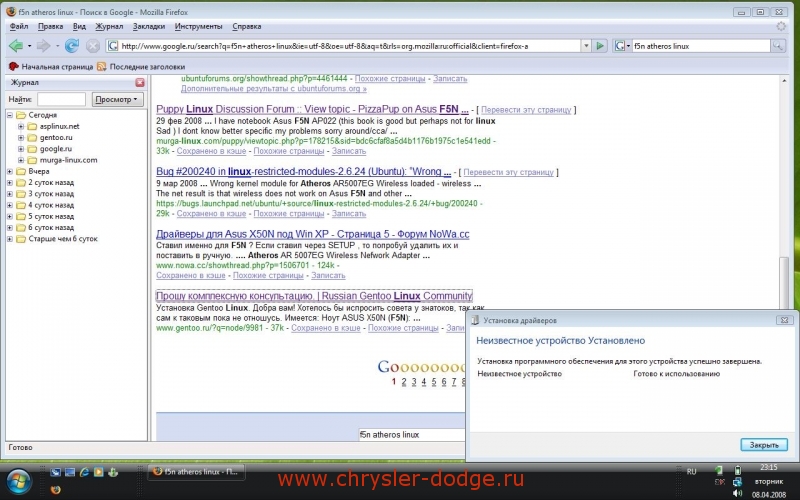800x500 pixels.
Task: Click Перевести эту страницу next to Puppy Linux
Action: [x=526, y=110]
